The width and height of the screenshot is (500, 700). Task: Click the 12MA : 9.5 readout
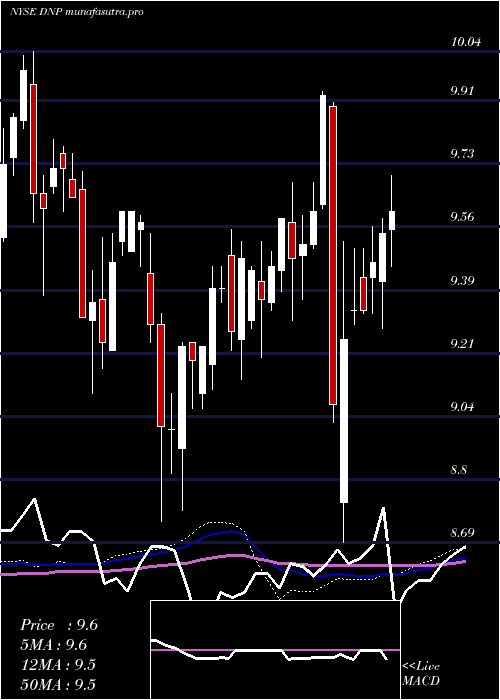click(x=58, y=665)
